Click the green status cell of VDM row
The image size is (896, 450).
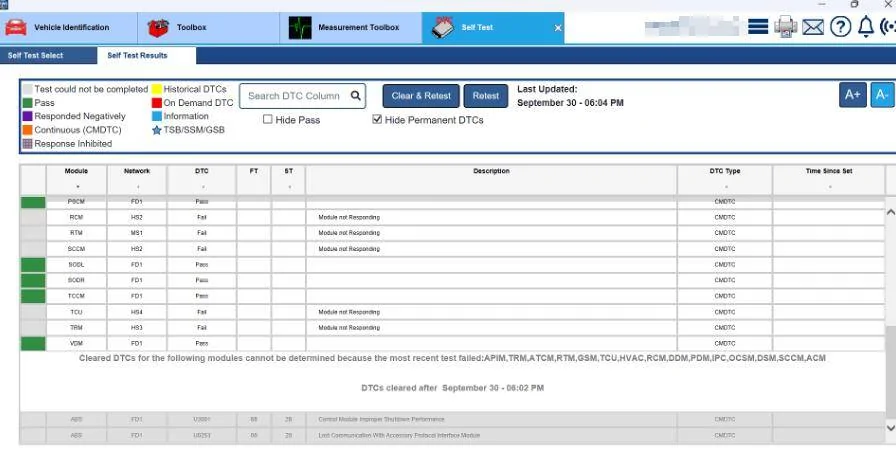pyautogui.click(x=33, y=343)
